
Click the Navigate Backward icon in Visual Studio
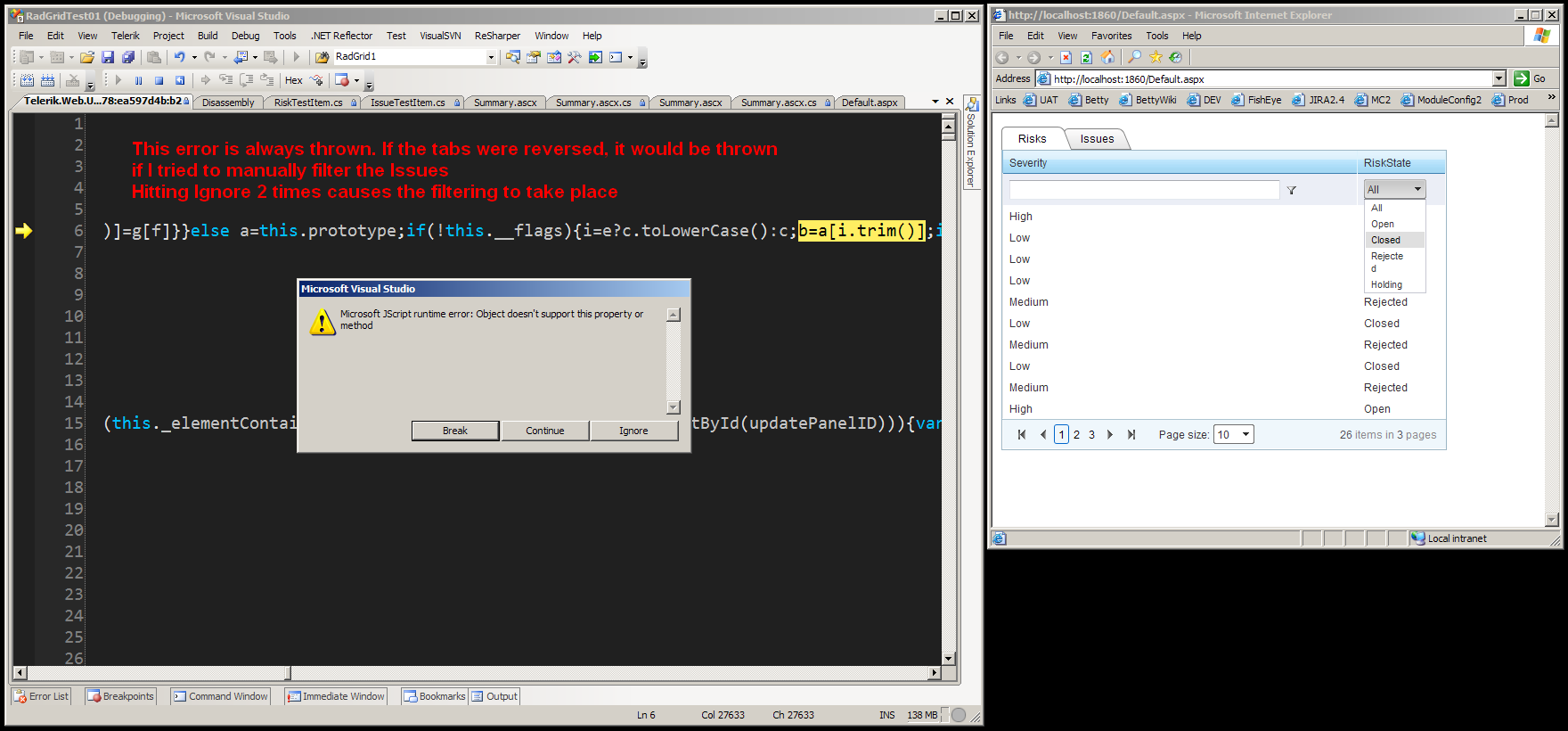coord(241,57)
